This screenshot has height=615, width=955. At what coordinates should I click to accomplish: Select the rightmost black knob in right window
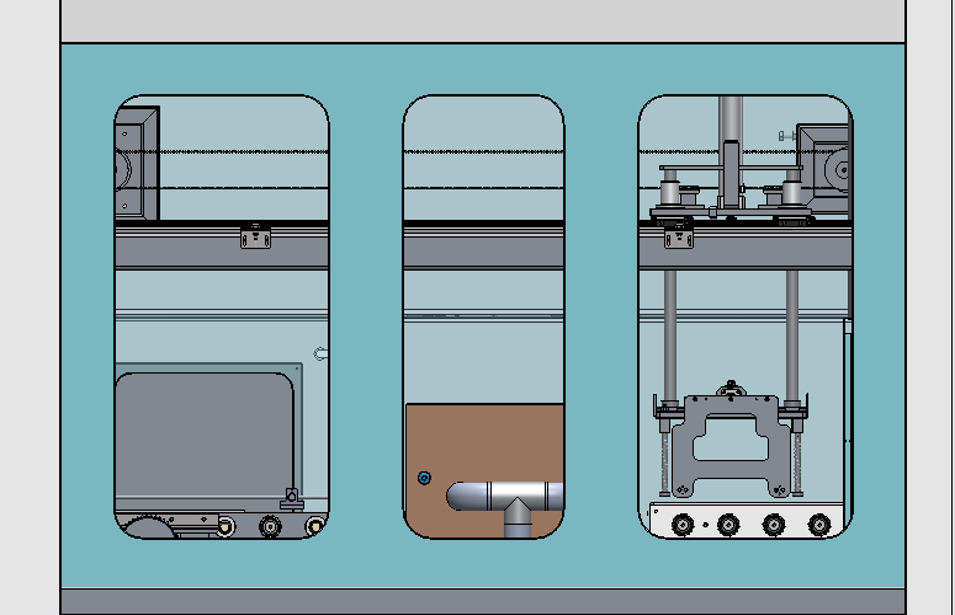point(819,524)
